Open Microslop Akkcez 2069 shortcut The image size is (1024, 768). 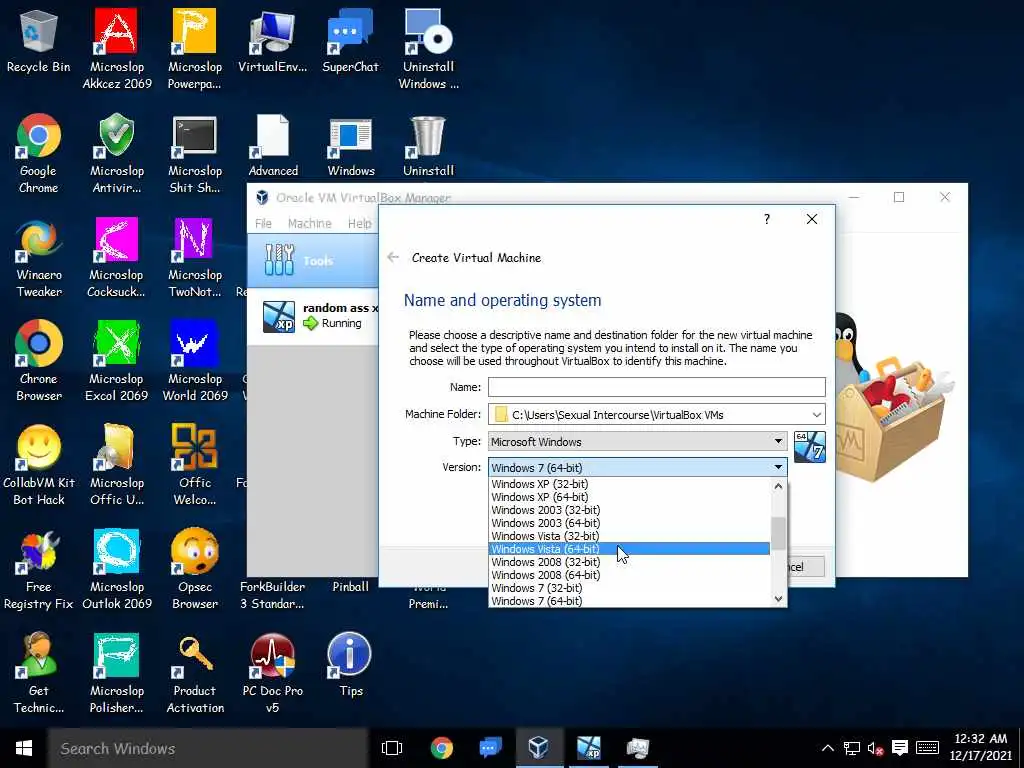point(117,49)
